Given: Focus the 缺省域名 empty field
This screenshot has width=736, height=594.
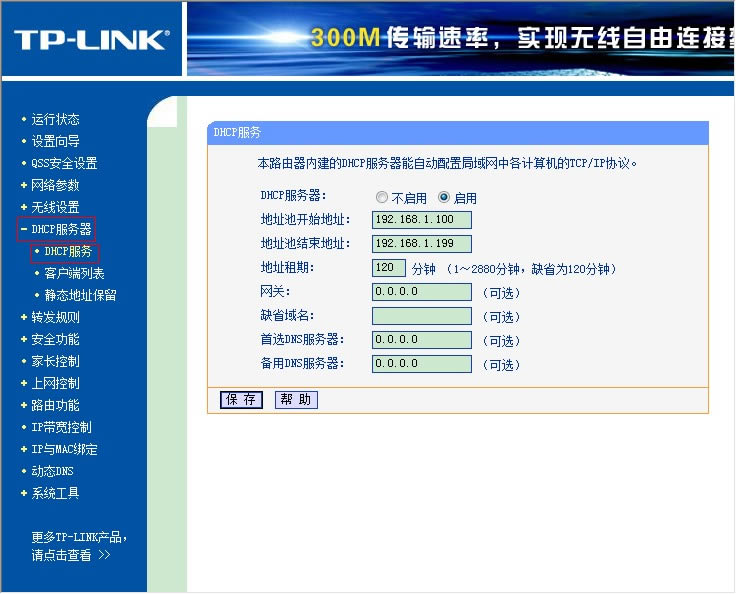Looking at the screenshot, I should coord(422,316).
